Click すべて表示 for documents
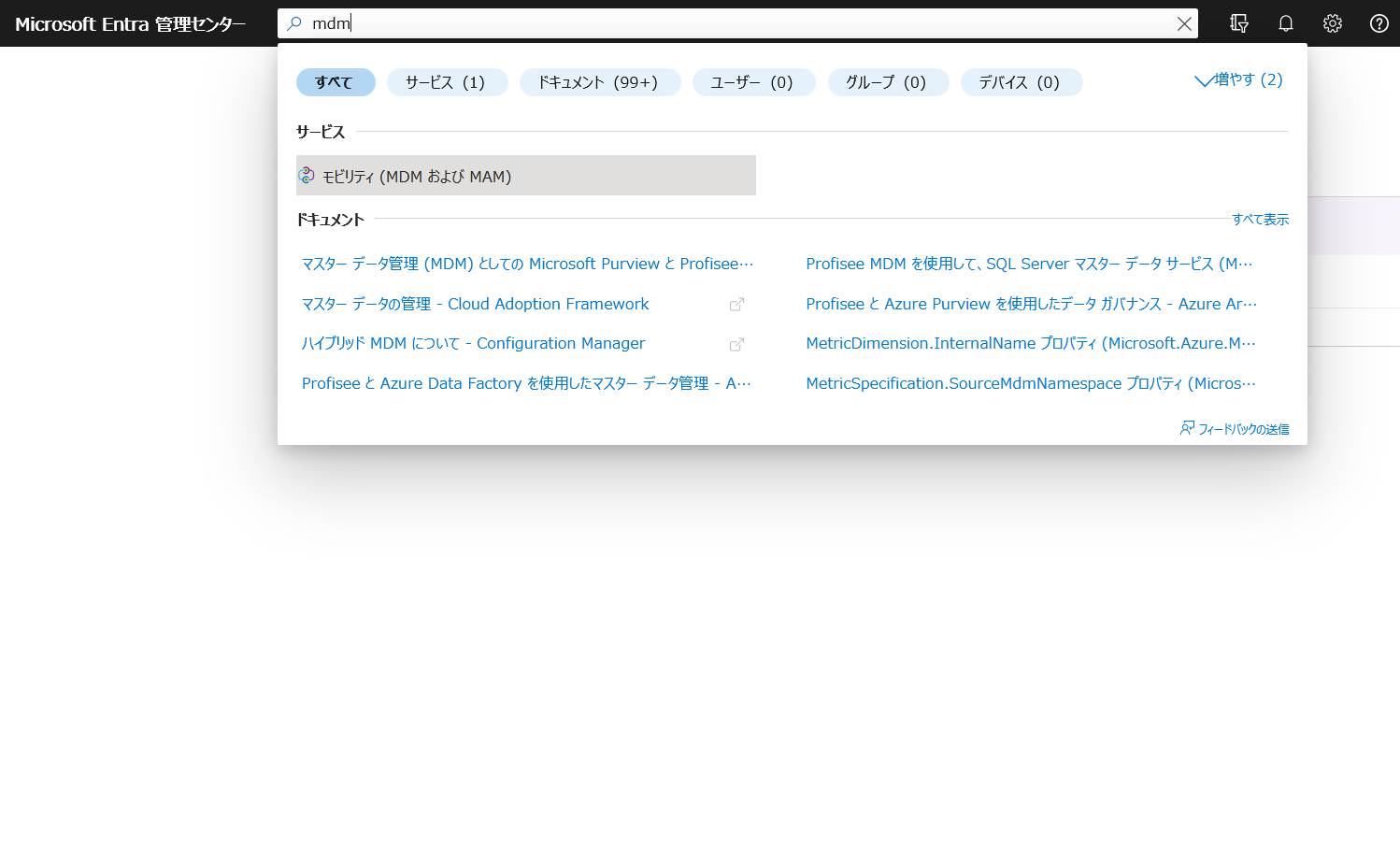The image size is (1400, 845). [x=1260, y=220]
